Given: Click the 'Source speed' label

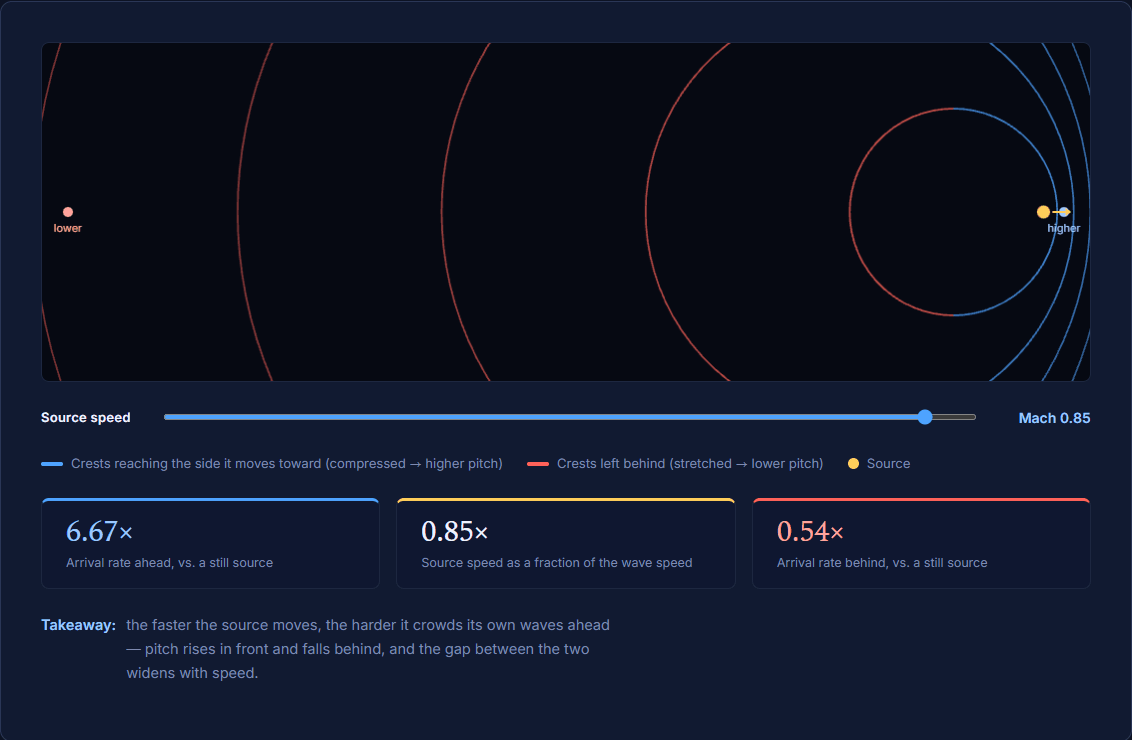Looking at the screenshot, I should pos(86,417).
